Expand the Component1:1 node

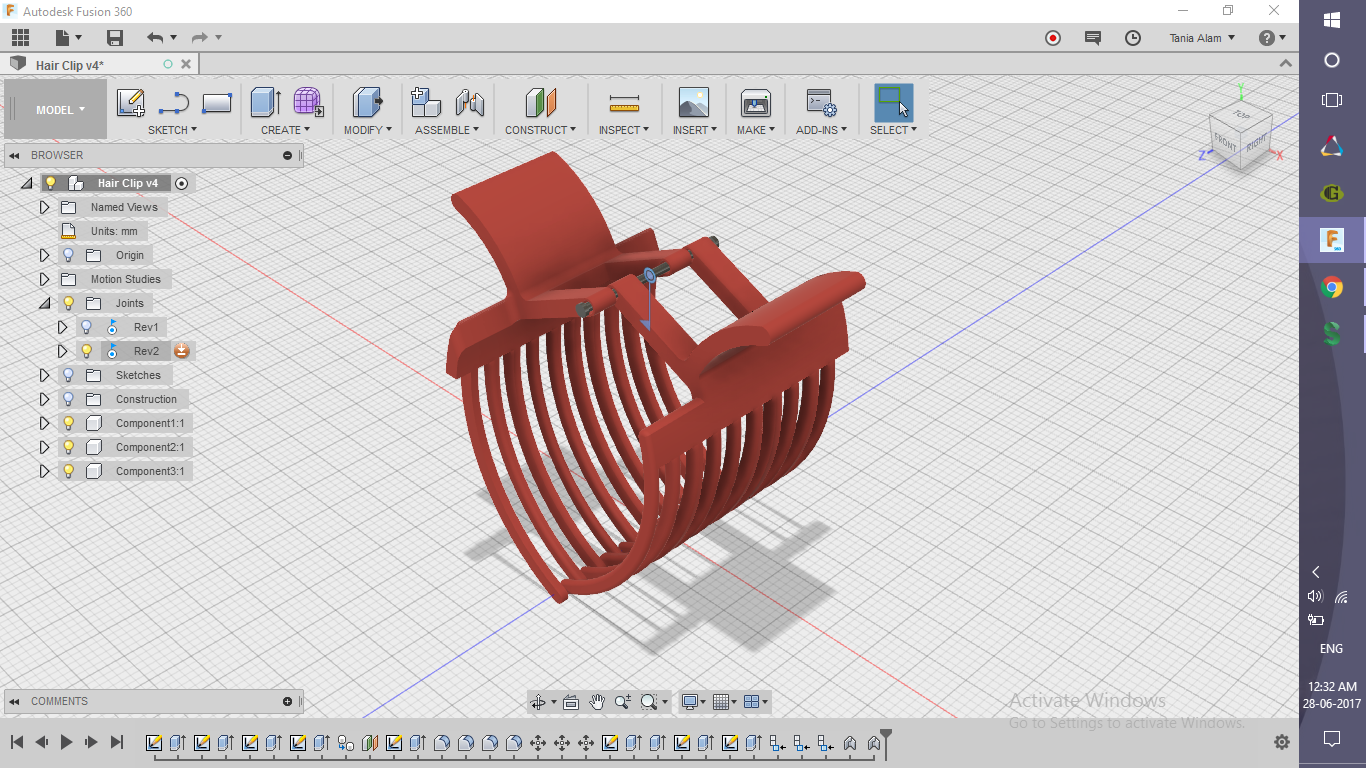tap(44, 423)
